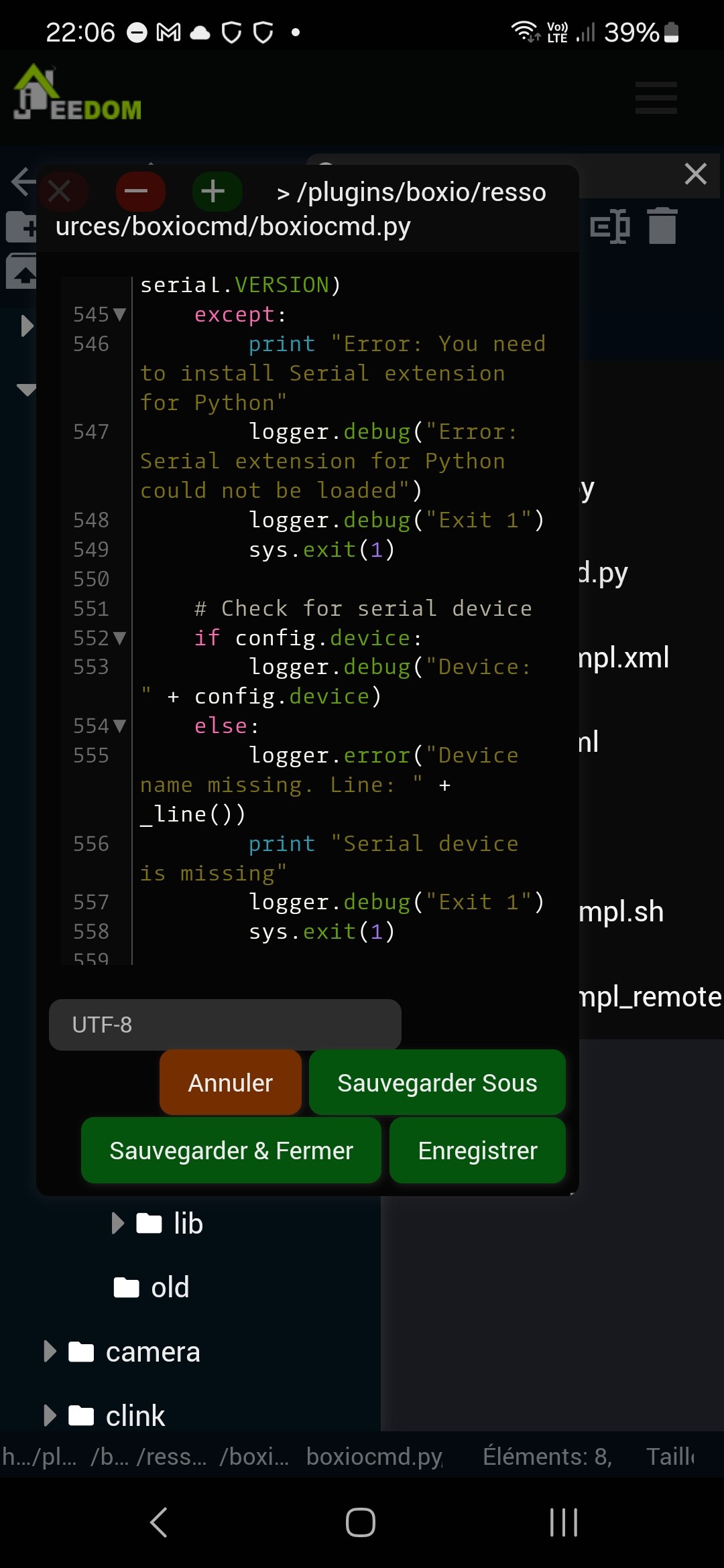Select the lib folder name
724x1568 pixels.
click(188, 1223)
